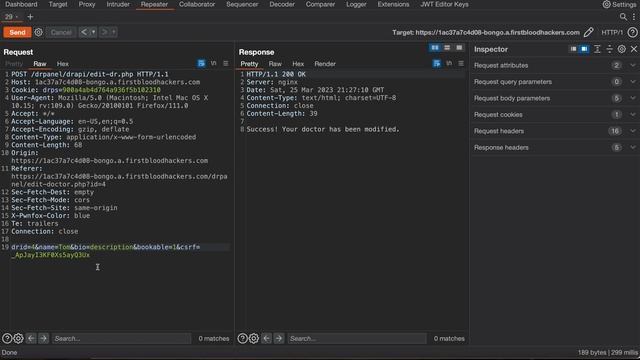Go to next request in history
640x360 pixels.
click(x=104, y=32)
